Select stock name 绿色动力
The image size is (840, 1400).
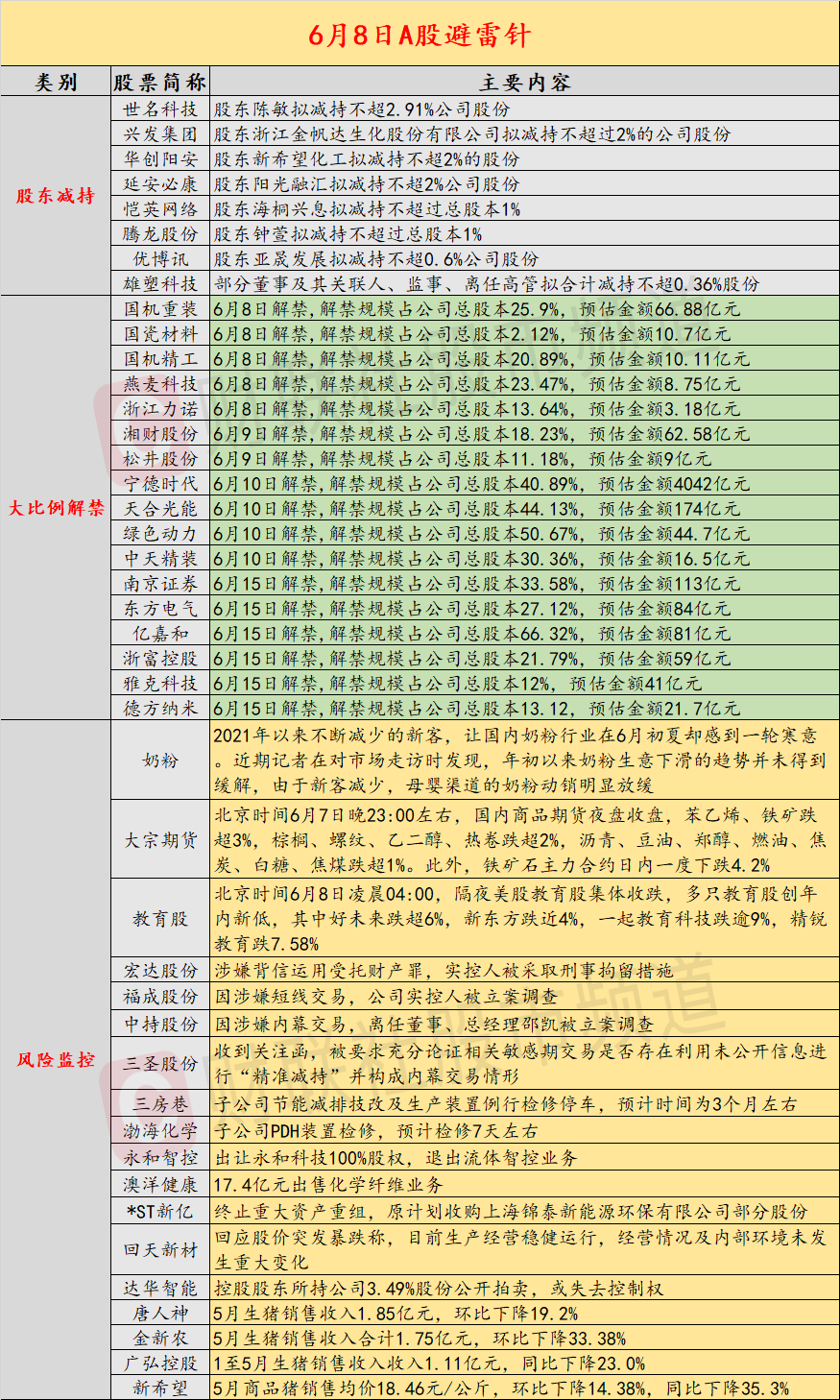point(160,534)
